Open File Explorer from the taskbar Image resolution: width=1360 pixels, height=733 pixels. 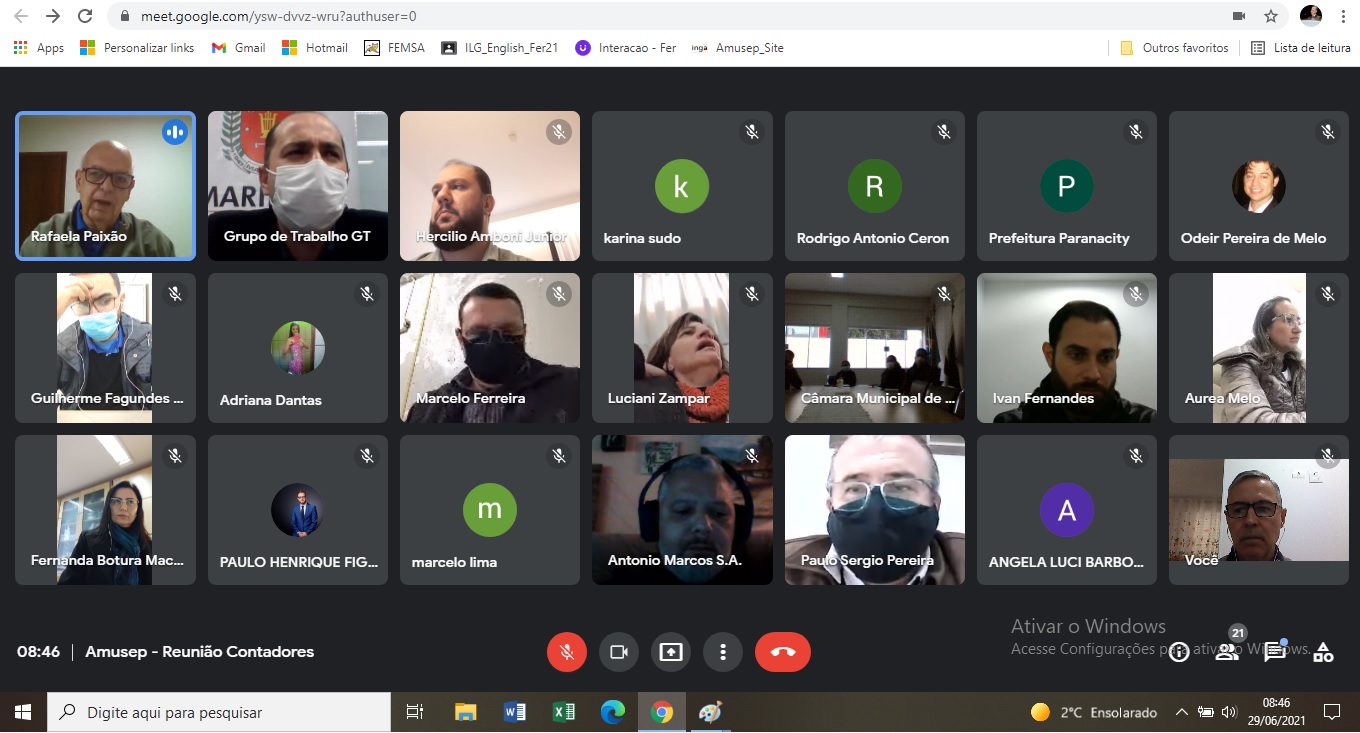[x=465, y=712]
